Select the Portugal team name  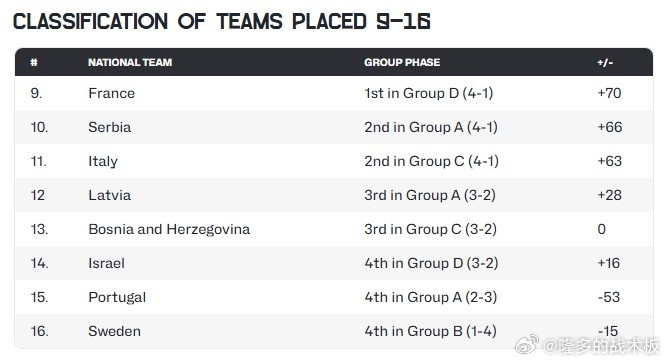click(x=117, y=297)
